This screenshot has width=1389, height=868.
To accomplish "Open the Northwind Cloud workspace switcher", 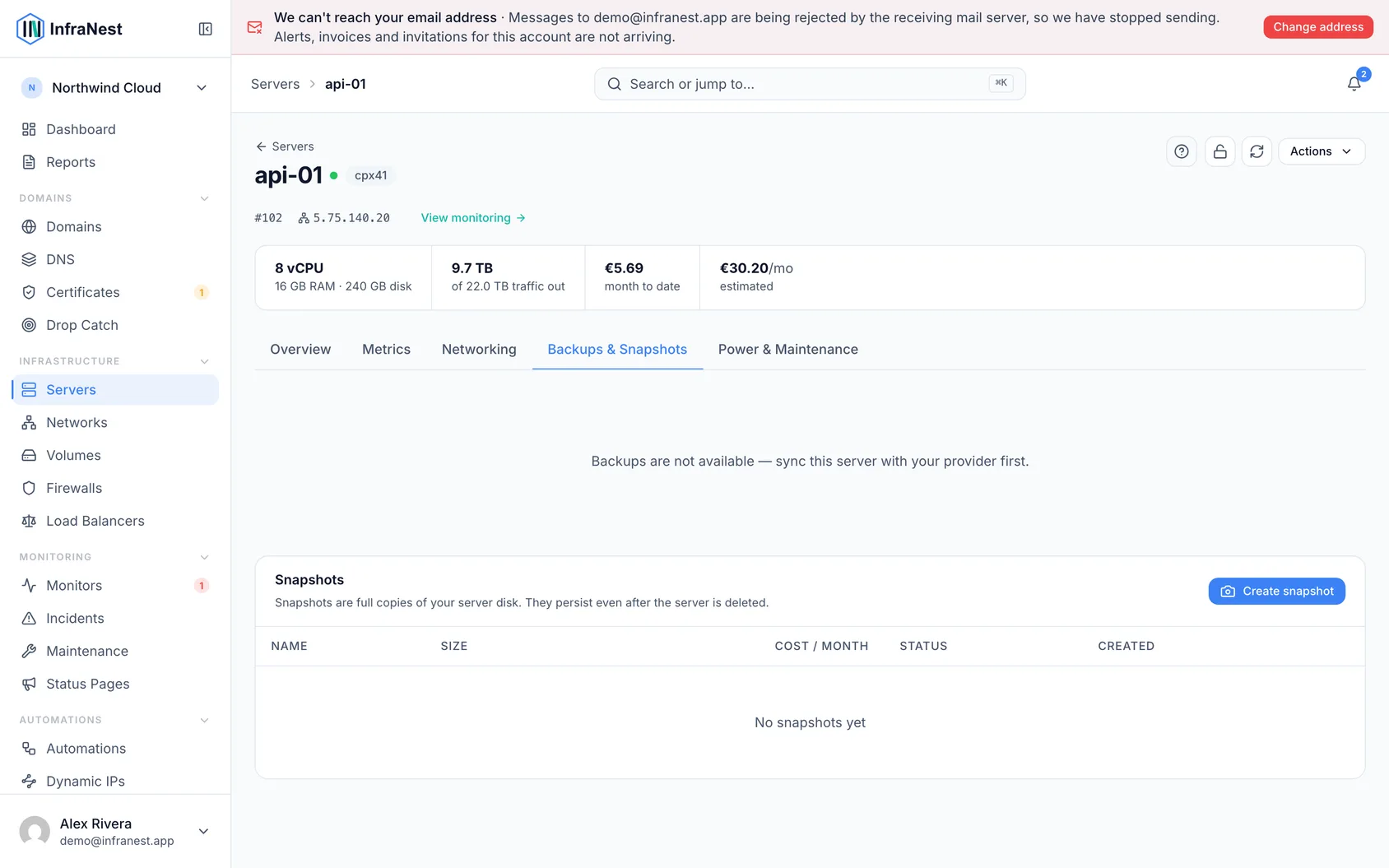I will [115, 88].
